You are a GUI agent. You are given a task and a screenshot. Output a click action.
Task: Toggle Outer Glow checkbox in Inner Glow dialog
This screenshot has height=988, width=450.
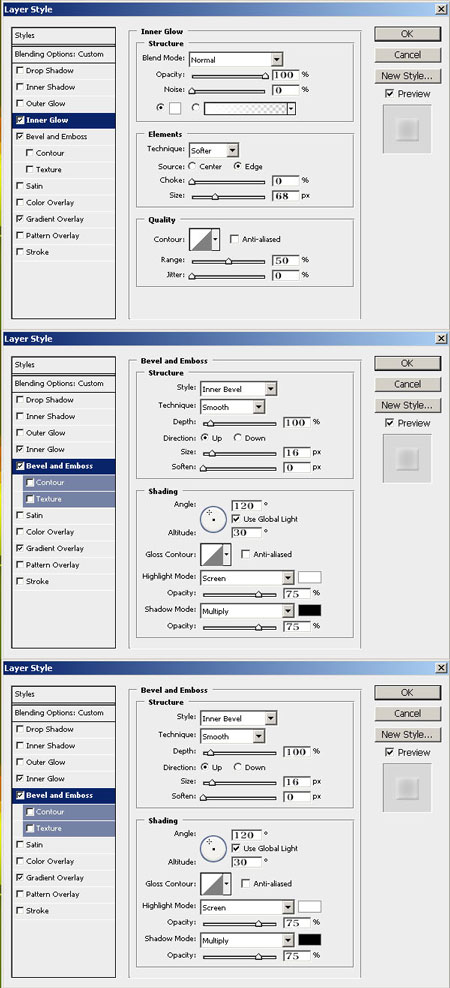[21, 103]
